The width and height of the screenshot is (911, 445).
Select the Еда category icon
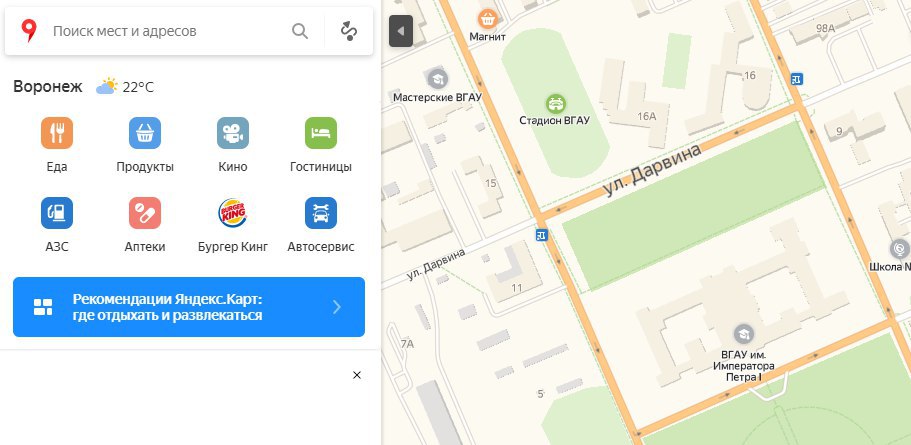[x=57, y=133]
